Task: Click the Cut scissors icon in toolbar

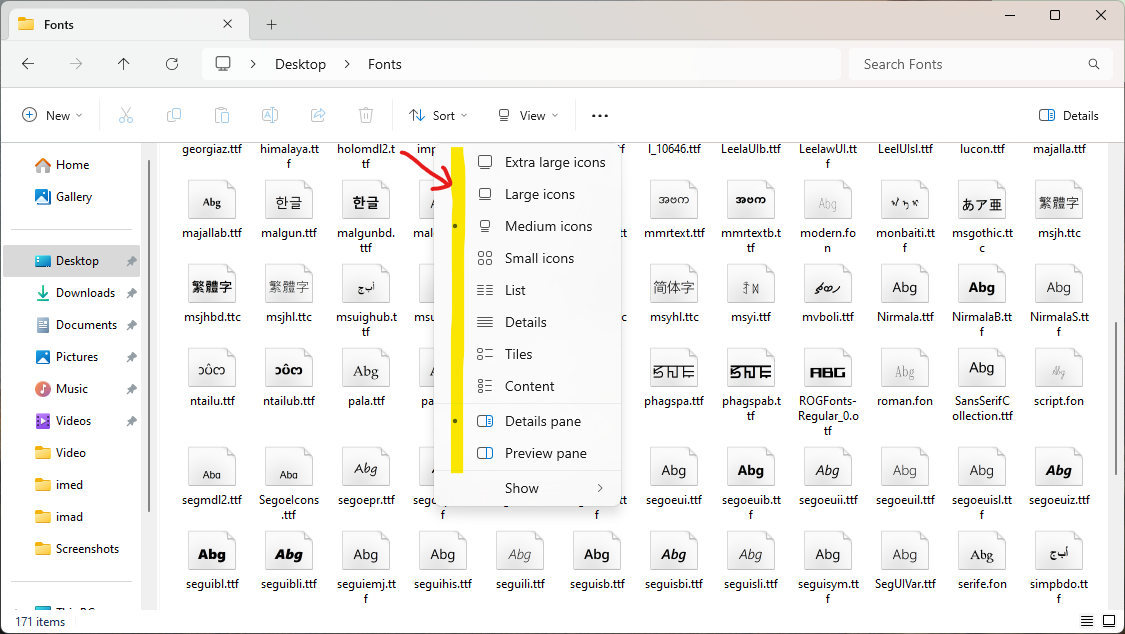Action: point(126,115)
